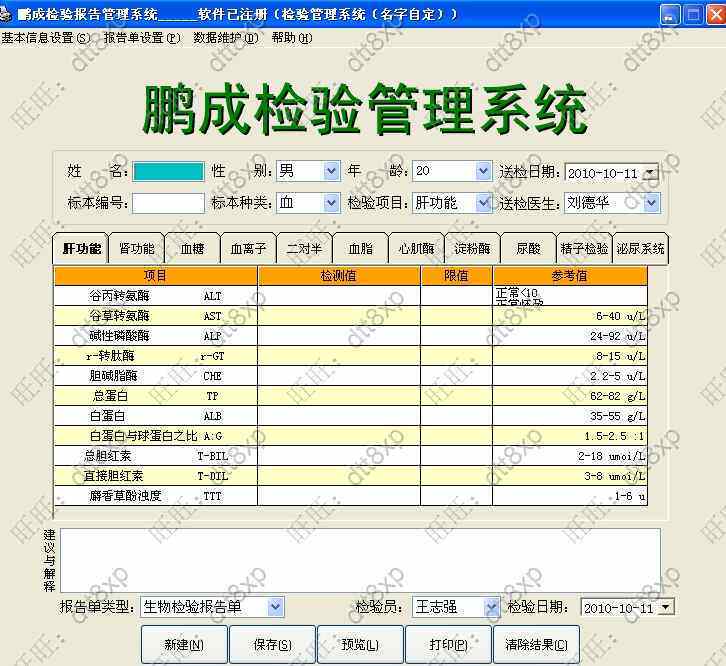
Task: Click the 保存(S) button
Action: (x=272, y=644)
